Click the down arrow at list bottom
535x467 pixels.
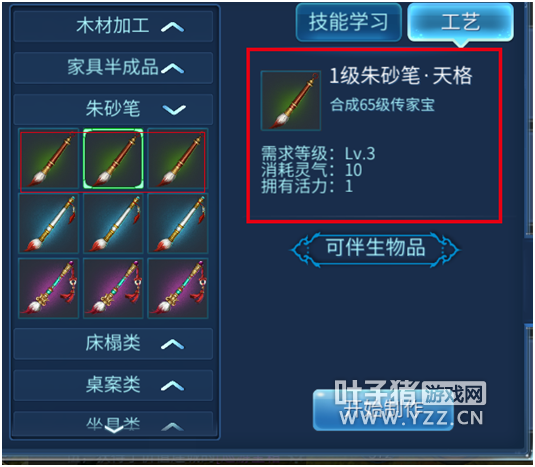pos(114,429)
